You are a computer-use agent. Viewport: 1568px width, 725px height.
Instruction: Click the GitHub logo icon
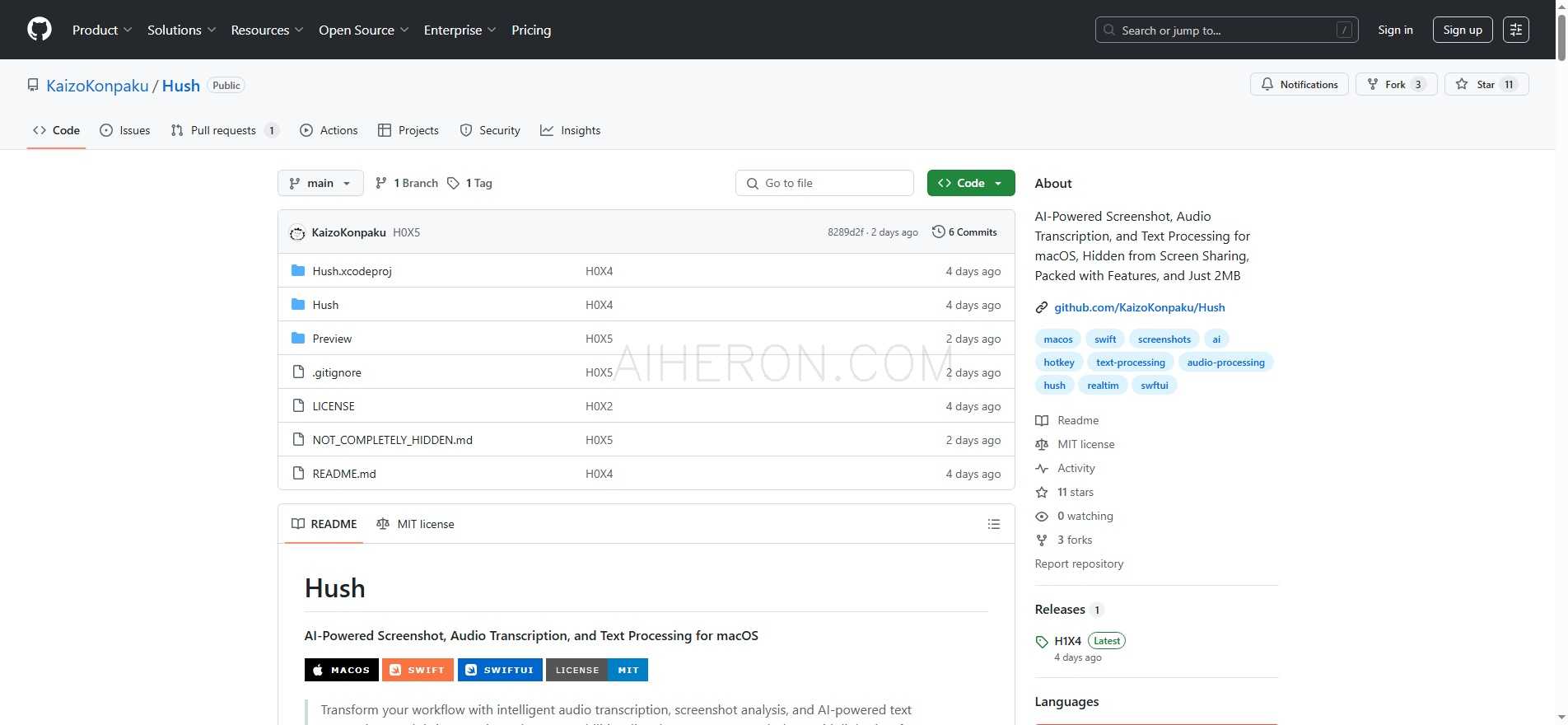40,30
